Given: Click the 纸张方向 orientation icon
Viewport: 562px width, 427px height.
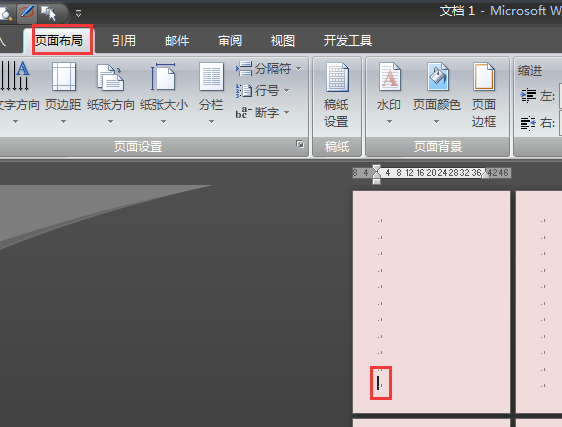Looking at the screenshot, I should tap(110, 77).
